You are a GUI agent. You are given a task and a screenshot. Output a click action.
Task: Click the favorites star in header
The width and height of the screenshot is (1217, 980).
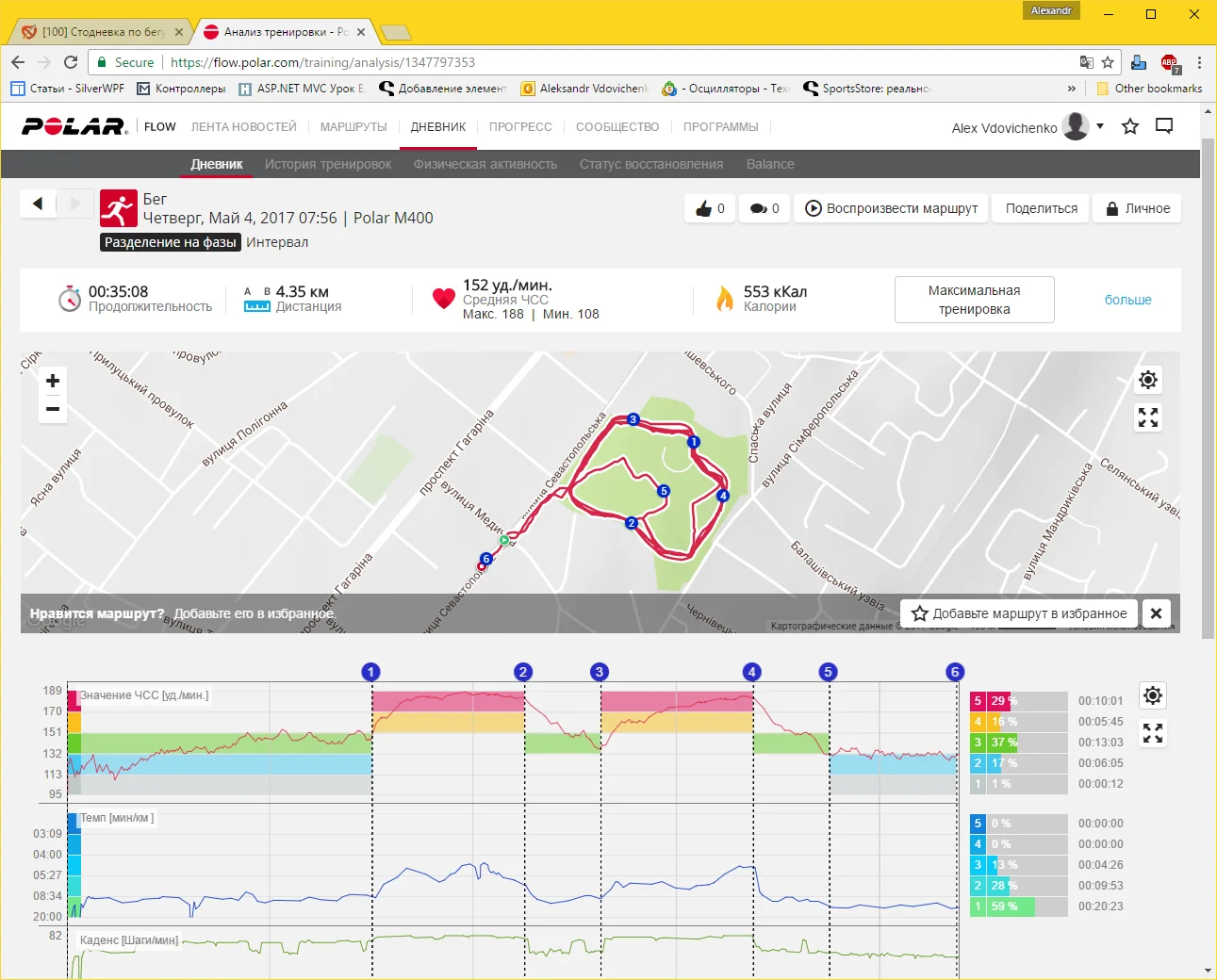tap(1130, 126)
